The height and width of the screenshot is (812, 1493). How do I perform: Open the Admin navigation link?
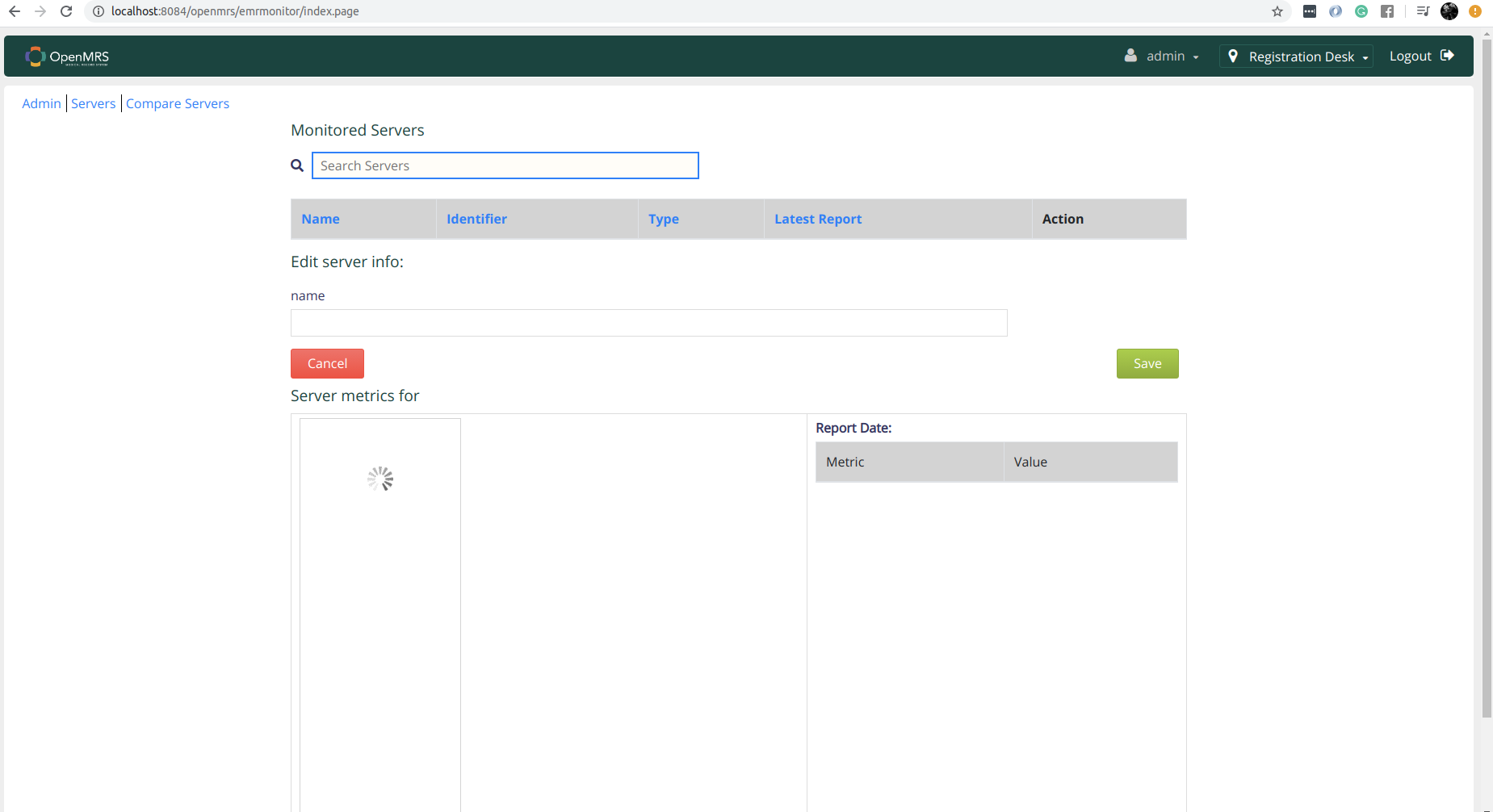coord(41,103)
